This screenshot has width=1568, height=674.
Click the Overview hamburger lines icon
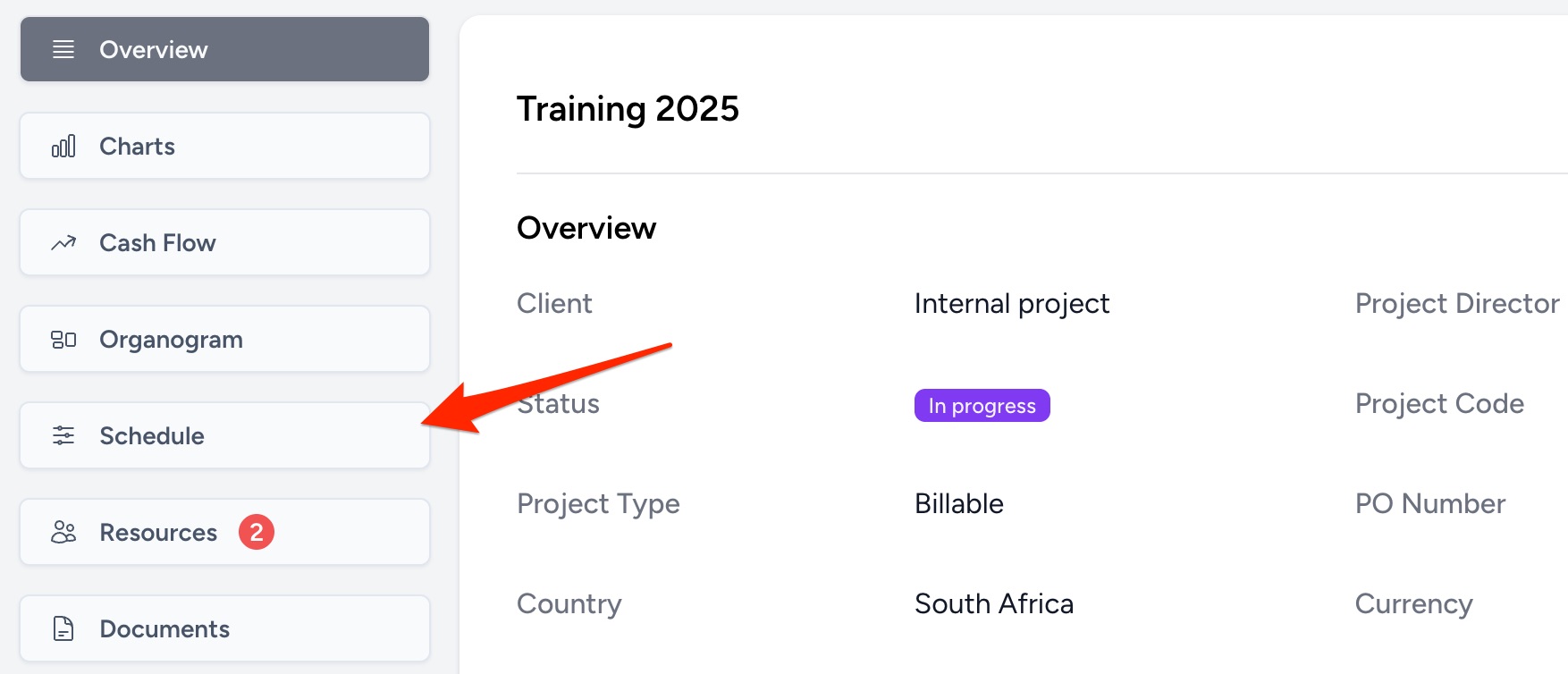63,49
